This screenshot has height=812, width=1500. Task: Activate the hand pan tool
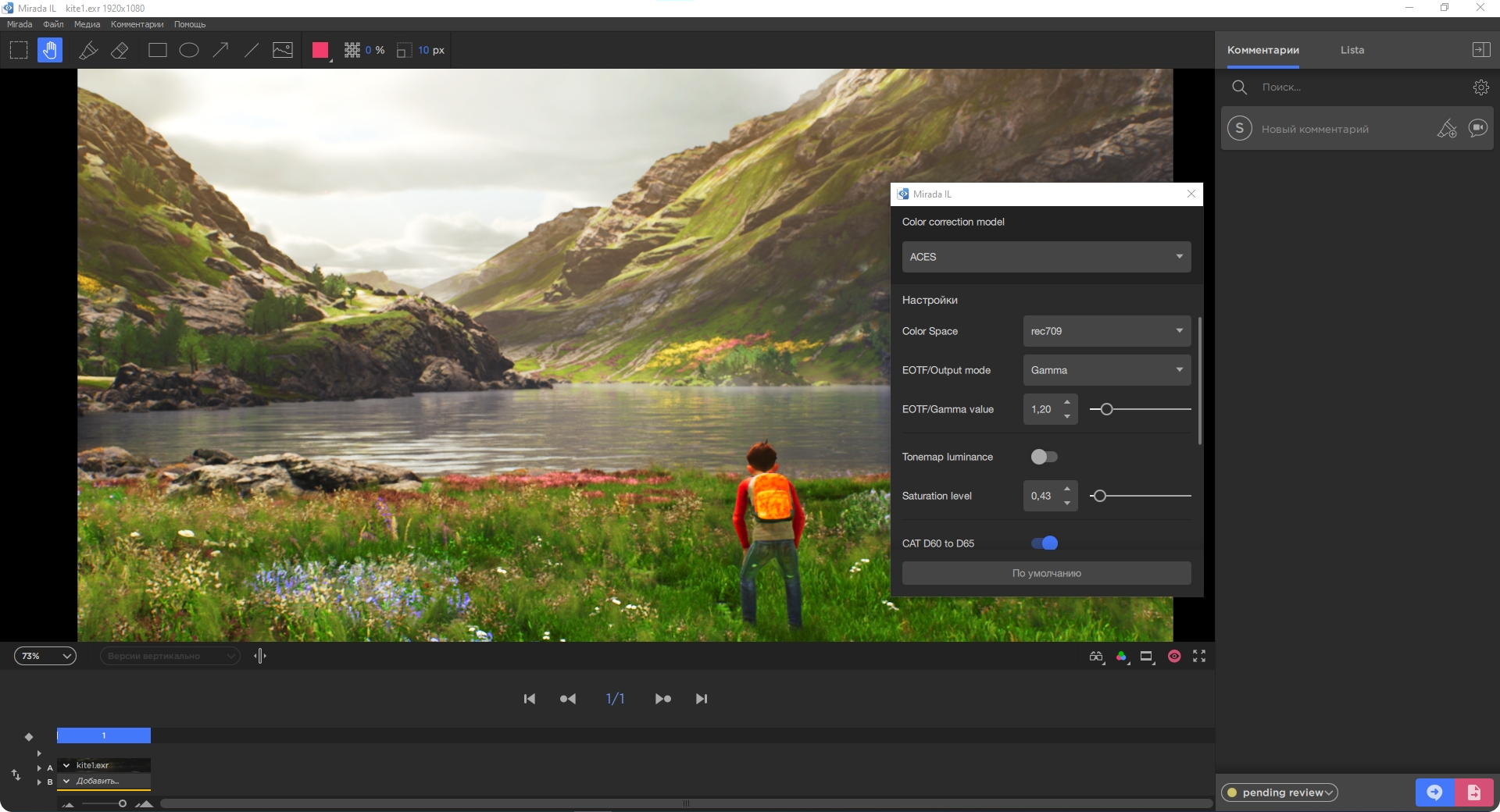point(50,50)
